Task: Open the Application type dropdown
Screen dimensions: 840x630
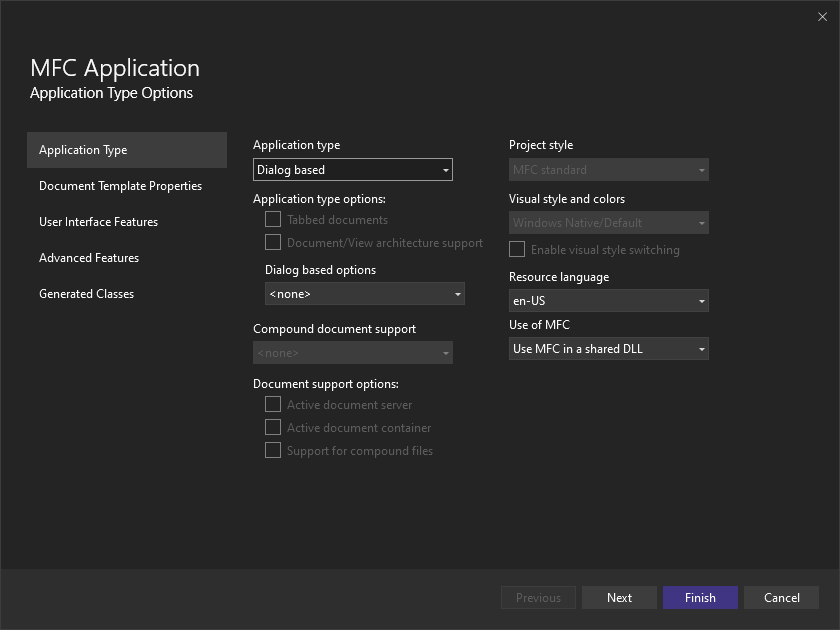Action: click(x=352, y=170)
